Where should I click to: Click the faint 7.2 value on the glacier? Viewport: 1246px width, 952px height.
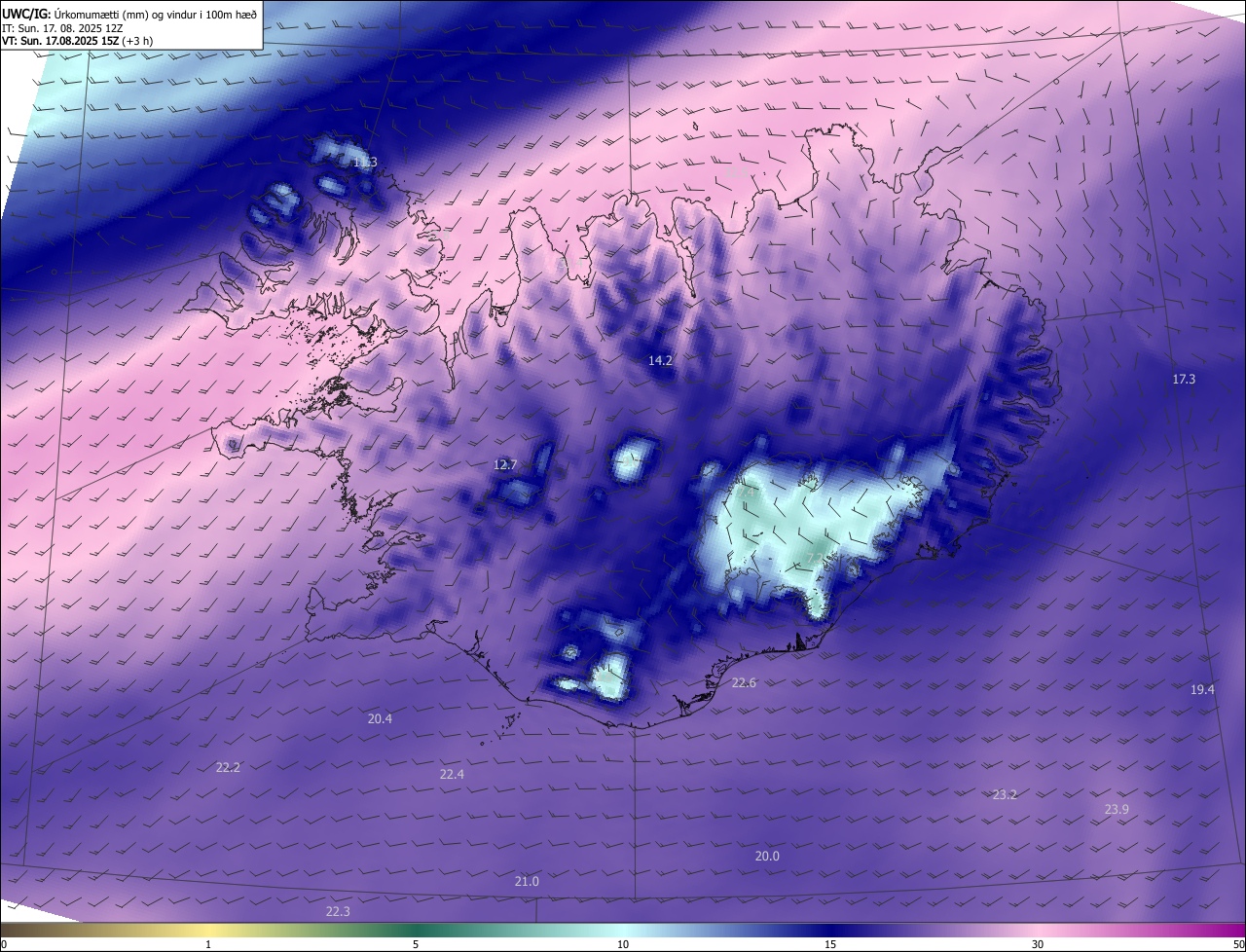[x=816, y=559]
